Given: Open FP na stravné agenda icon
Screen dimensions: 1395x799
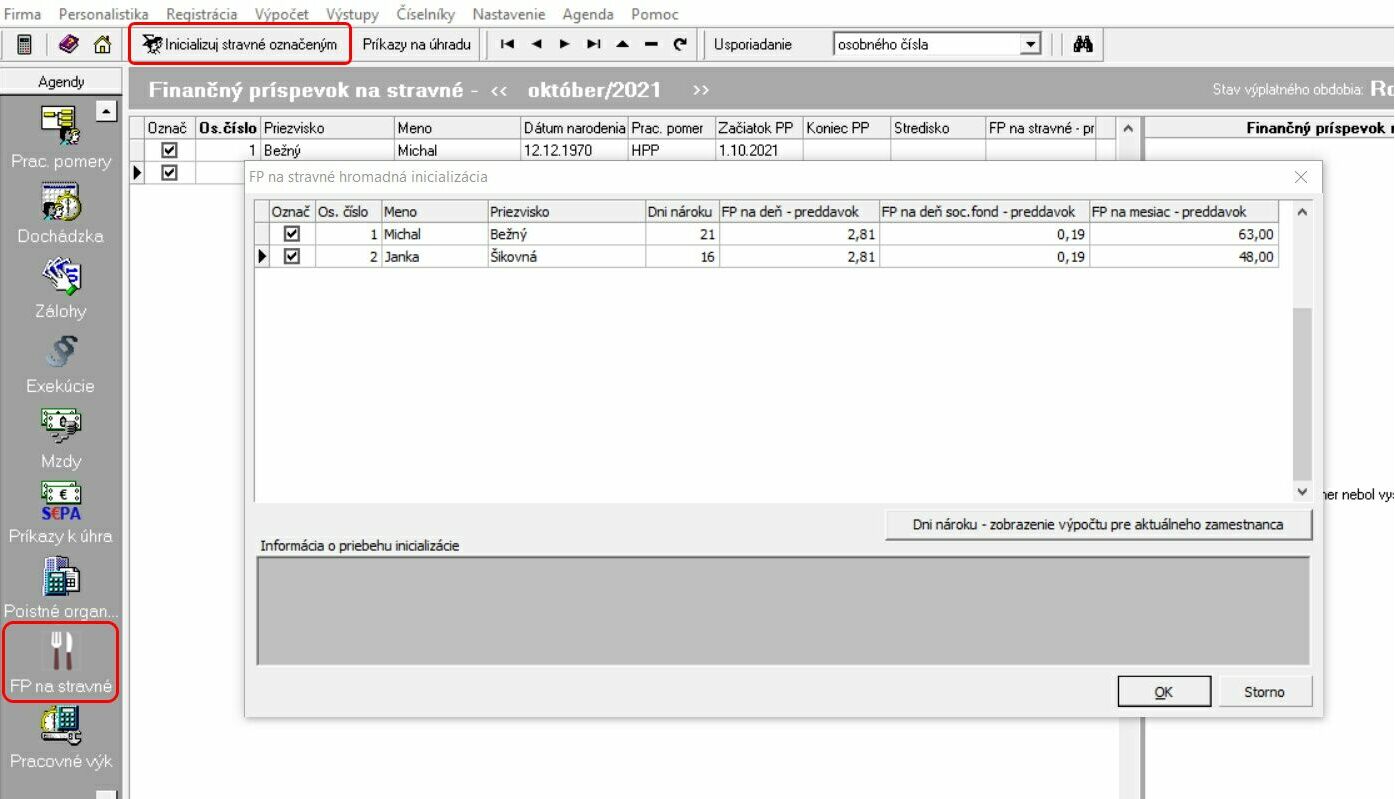Looking at the screenshot, I should pos(61,662).
